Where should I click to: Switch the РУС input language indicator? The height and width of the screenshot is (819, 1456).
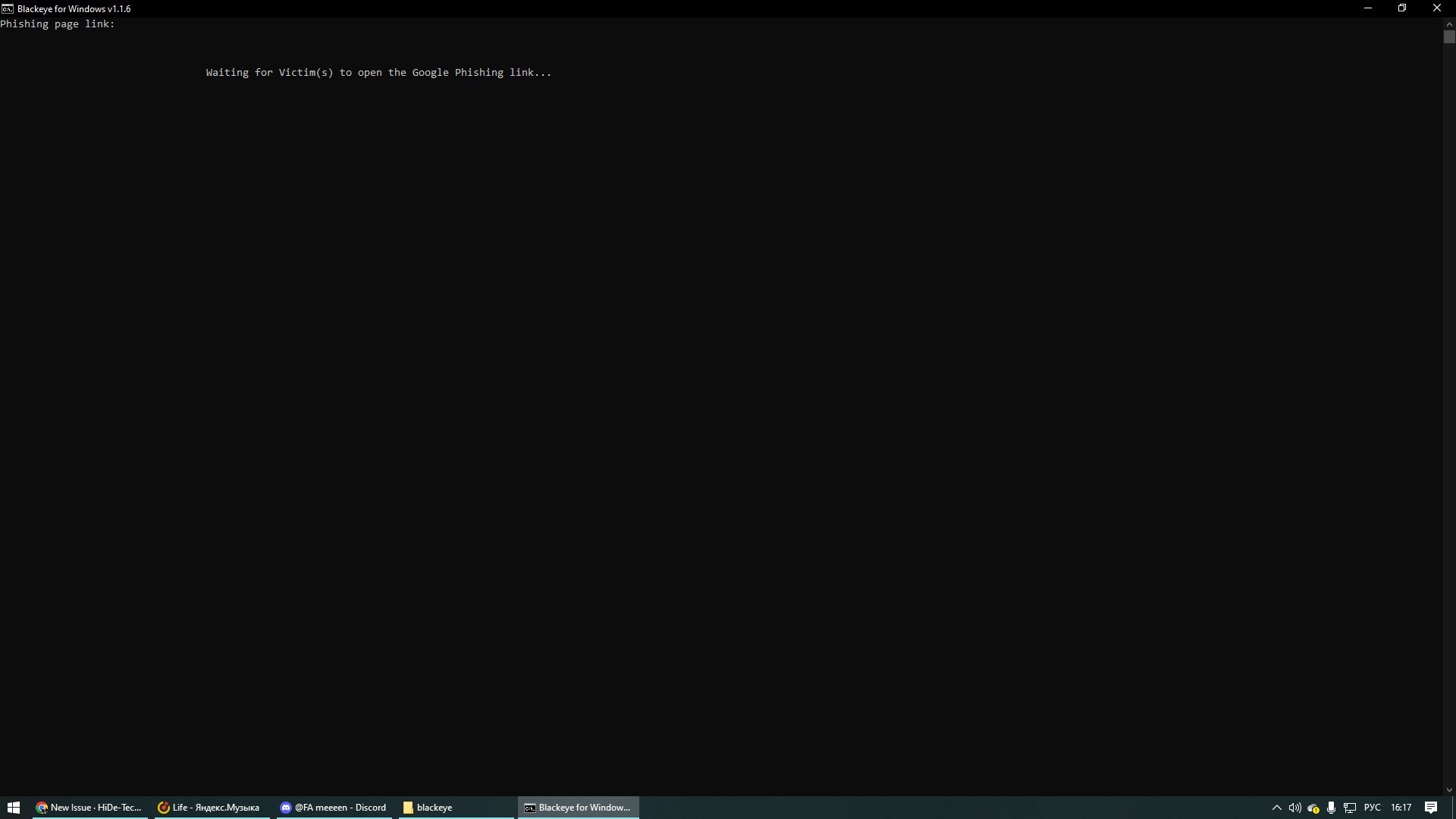click(x=1372, y=808)
